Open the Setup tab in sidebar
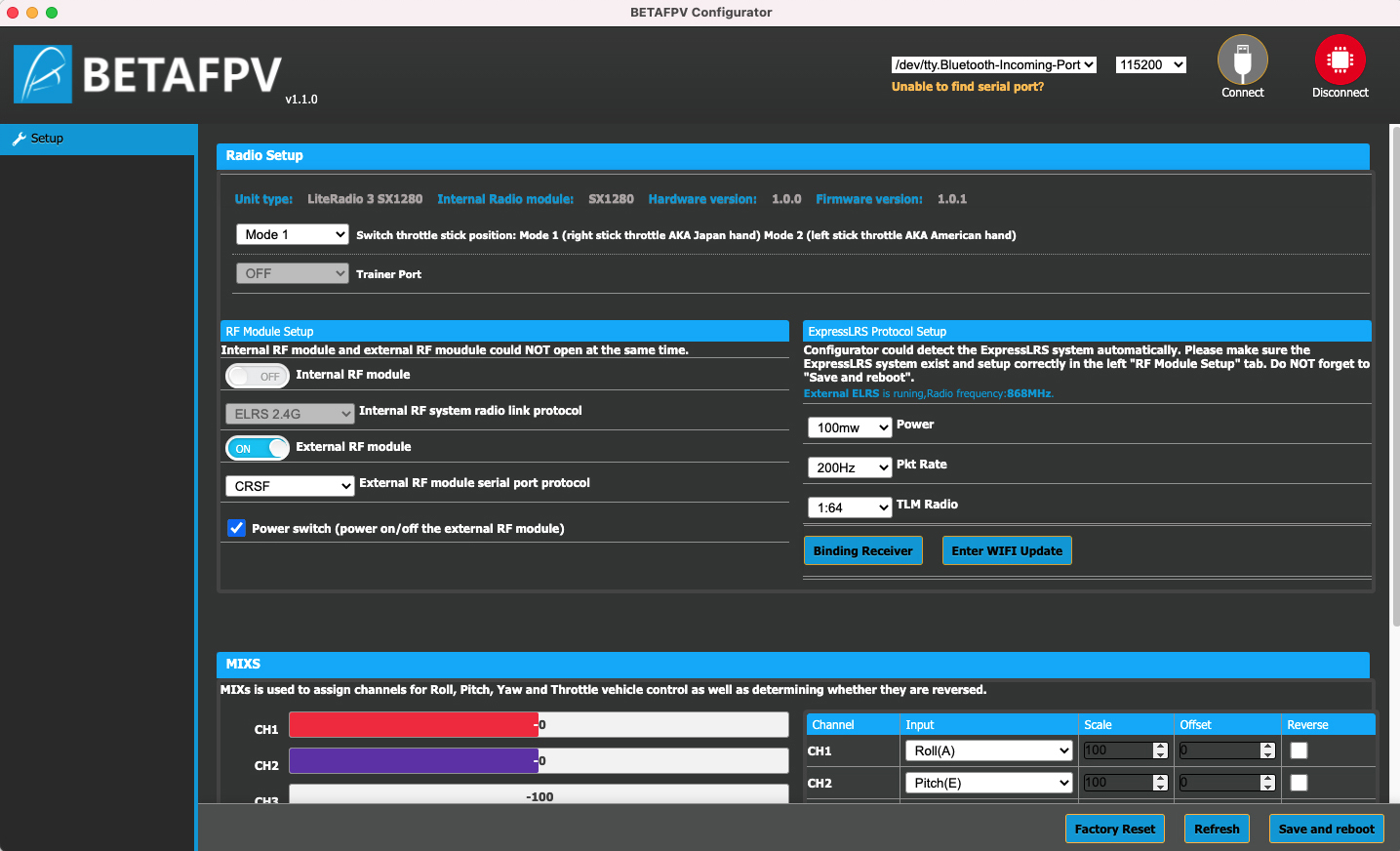Viewport: 1400px width, 851px height. [x=98, y=139]
